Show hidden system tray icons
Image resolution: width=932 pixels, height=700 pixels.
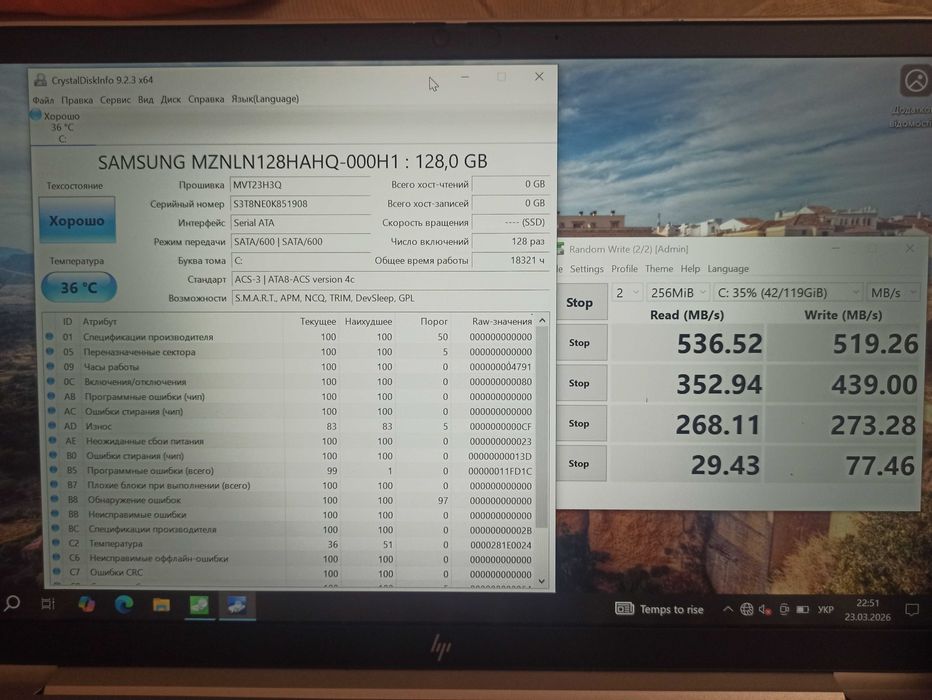pos(727,609)
